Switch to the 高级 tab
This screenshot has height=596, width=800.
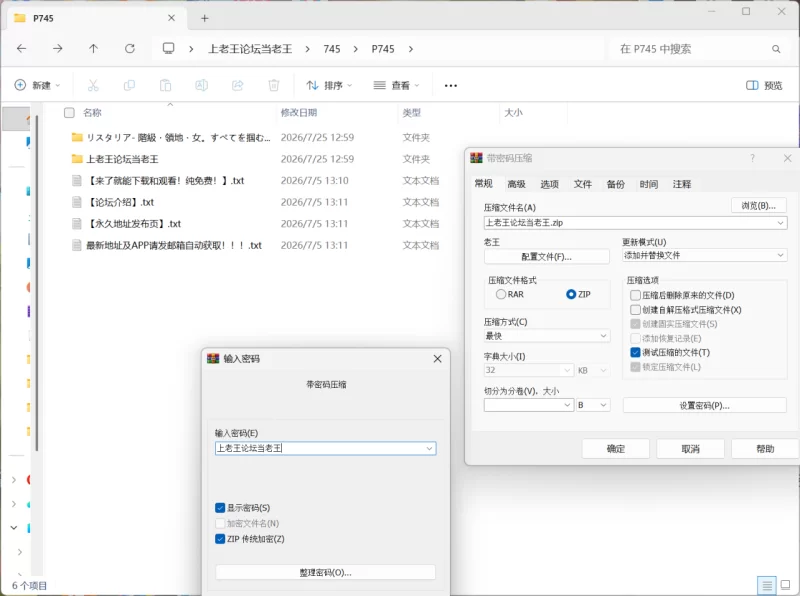[516, 184]
